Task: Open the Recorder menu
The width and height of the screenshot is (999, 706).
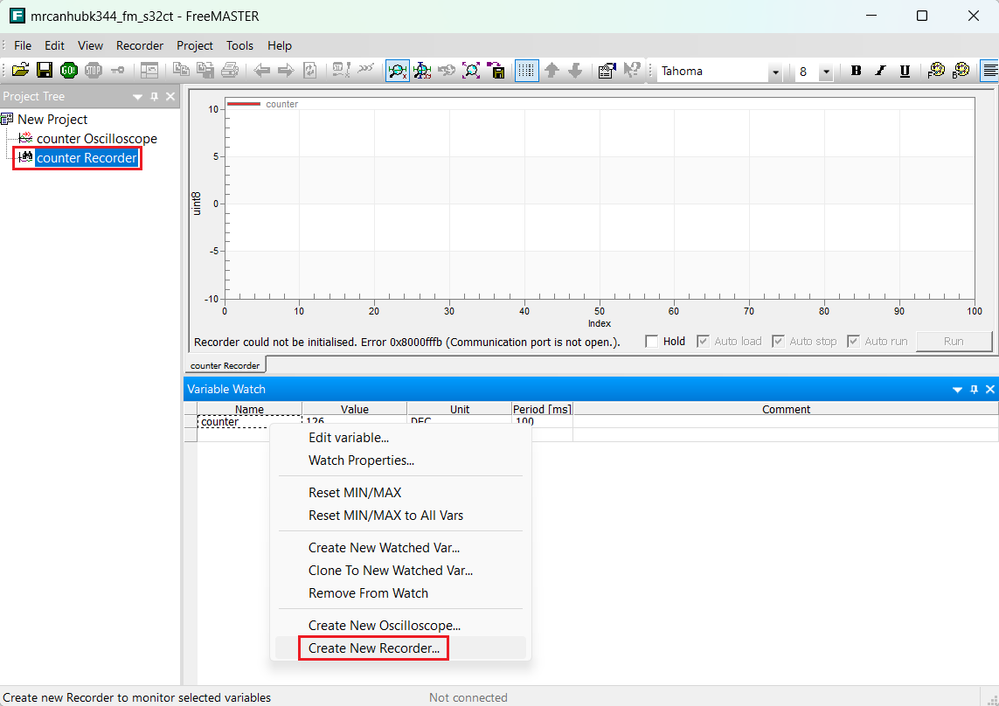Action: [x=140, y=46]
